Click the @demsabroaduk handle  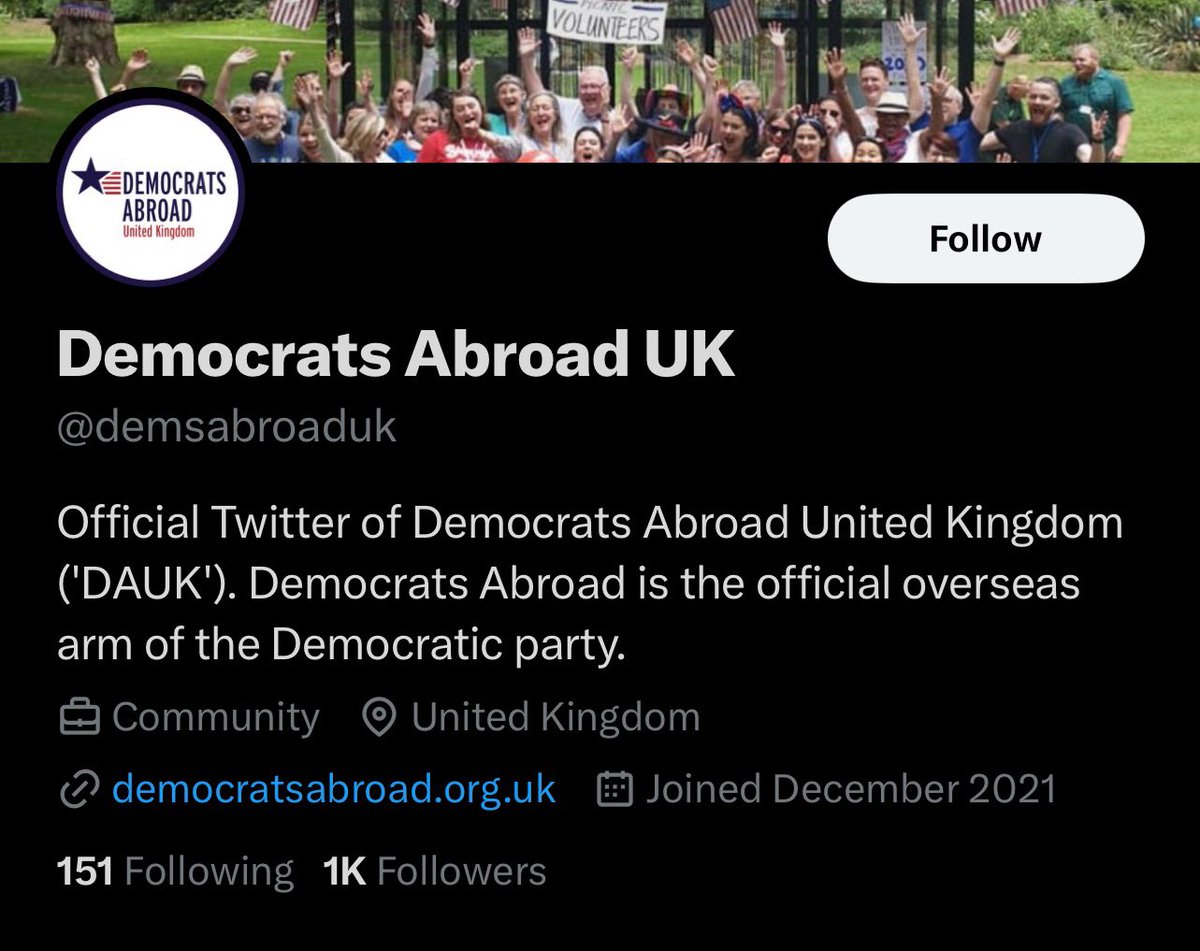pyautogui.click(x=227, y=428)
